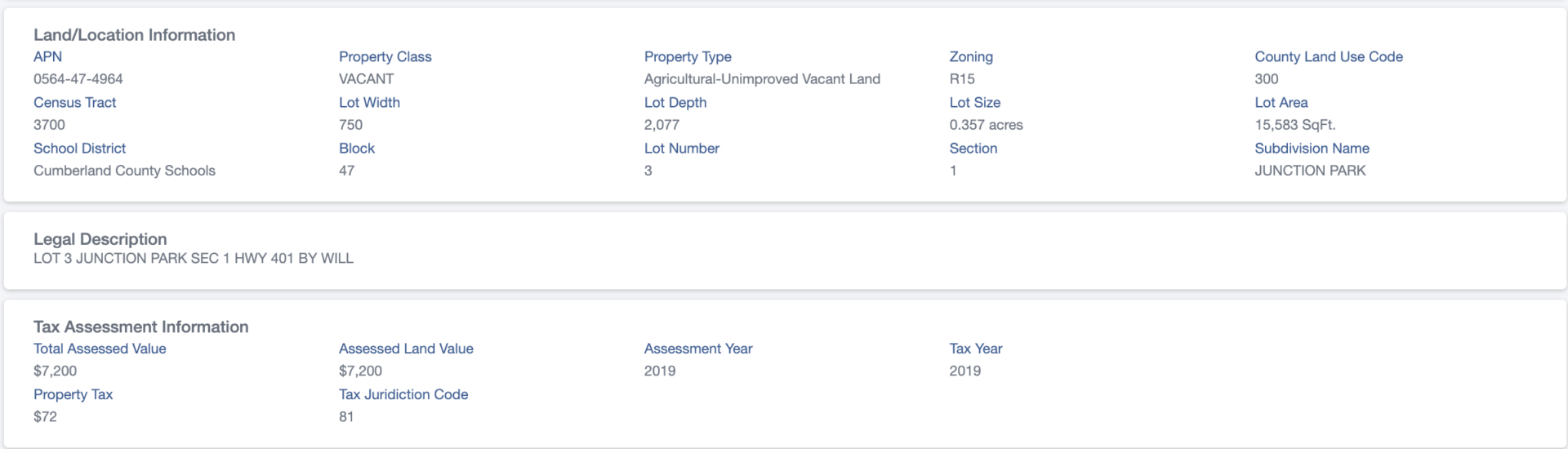Click the School District label

(x=79, y=149)
